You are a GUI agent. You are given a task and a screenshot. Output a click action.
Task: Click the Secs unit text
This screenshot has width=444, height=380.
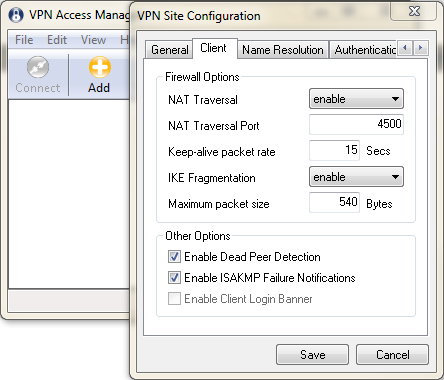[378, 151]
